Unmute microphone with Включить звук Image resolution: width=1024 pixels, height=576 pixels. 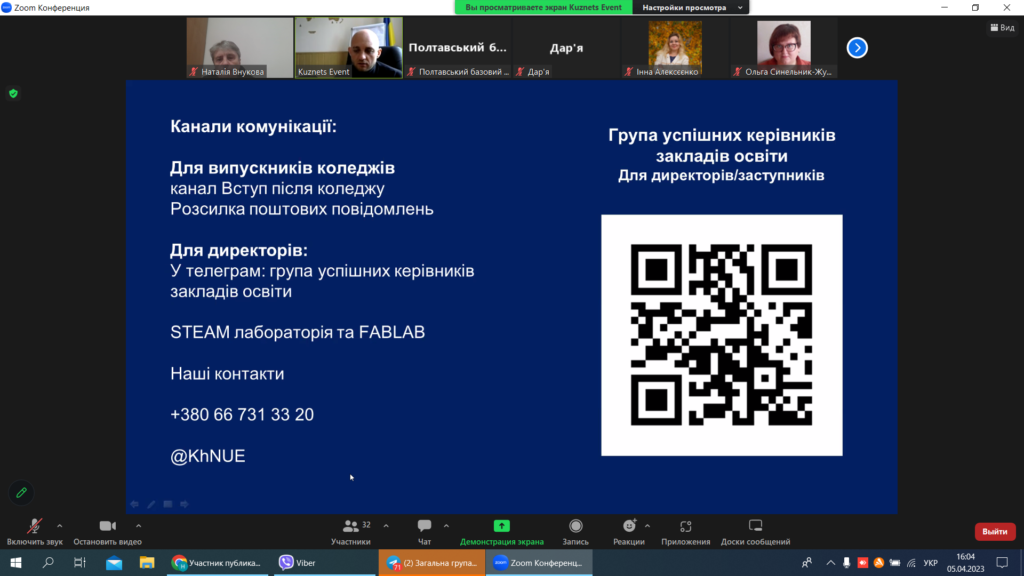34,532
